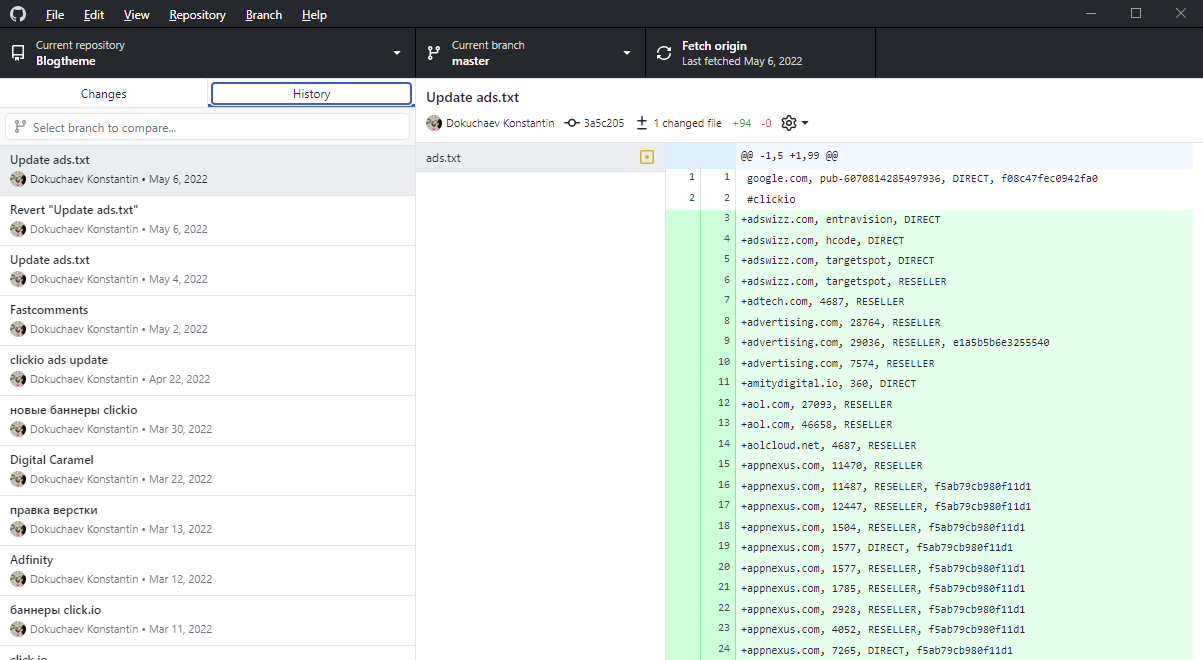Maximize the GitHub Desktop window

point(1136,13)
